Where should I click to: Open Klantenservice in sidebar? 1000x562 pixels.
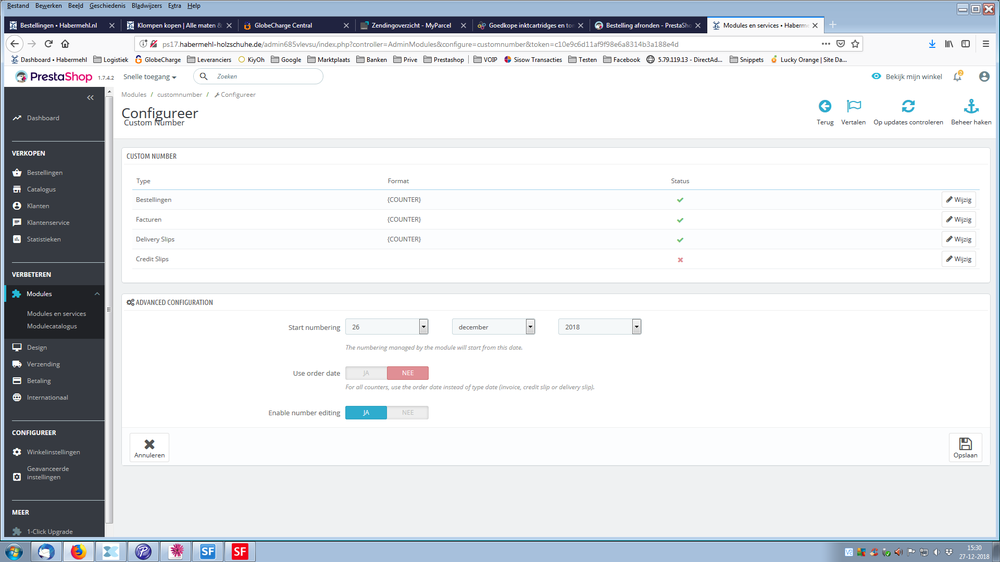tap(48, 223)
